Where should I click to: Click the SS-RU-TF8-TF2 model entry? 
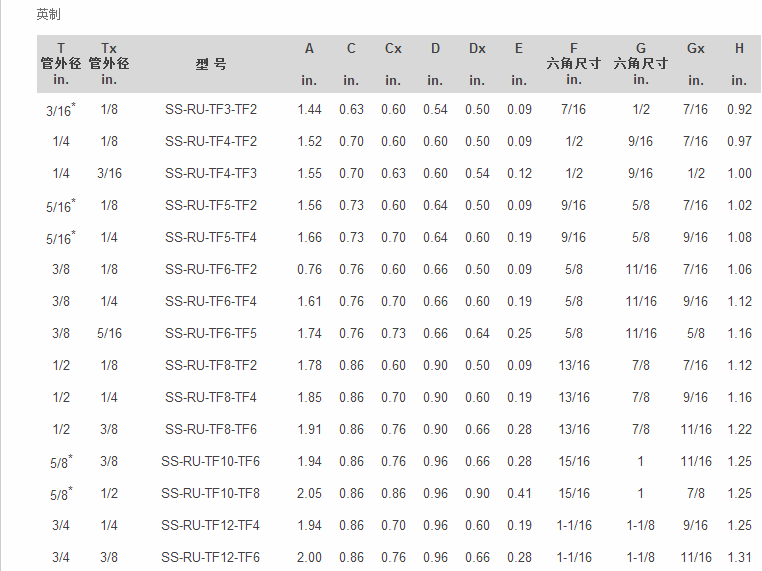click(210, 365)
